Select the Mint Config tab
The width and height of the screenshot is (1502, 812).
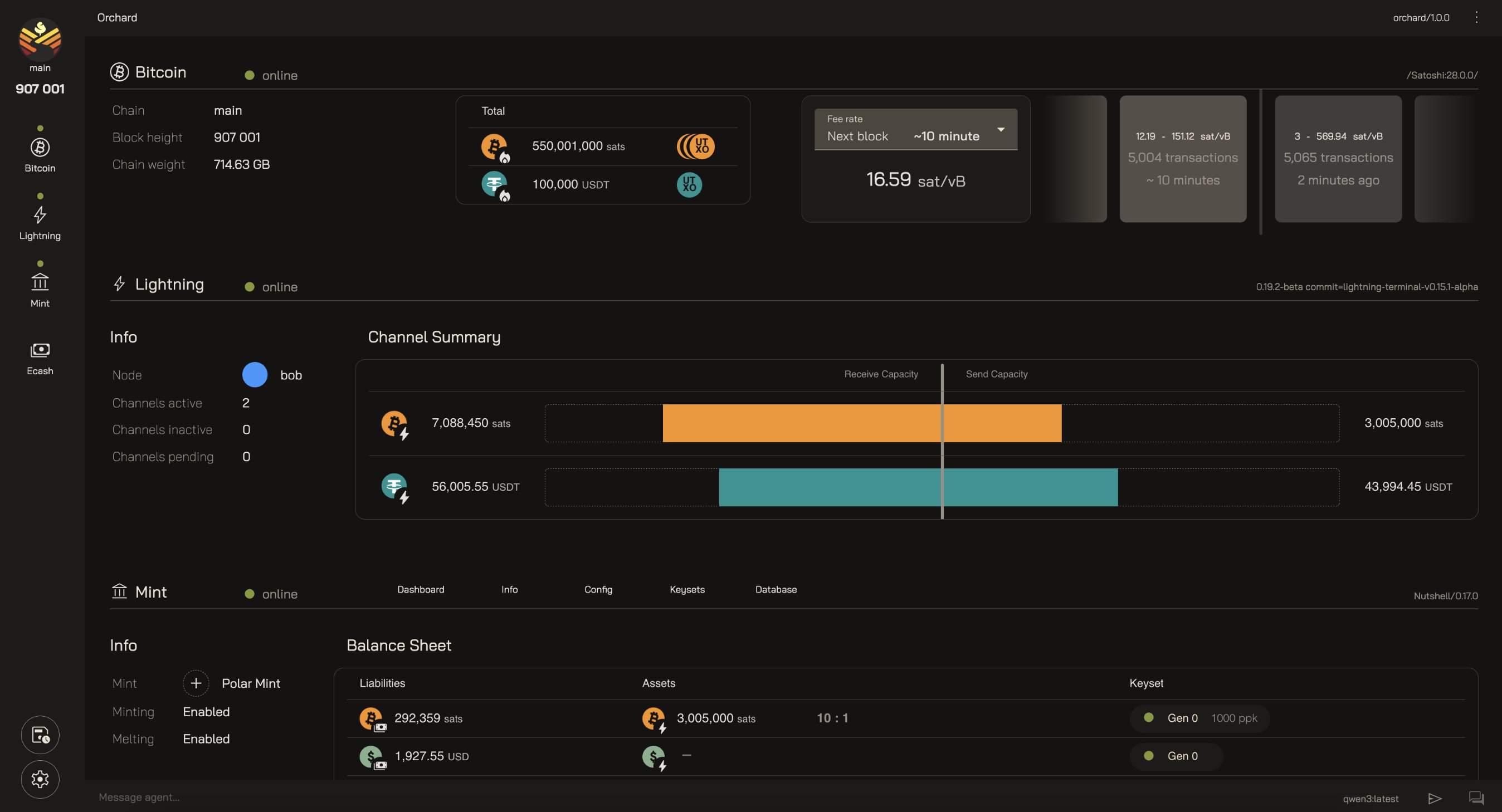pos(598,589)
